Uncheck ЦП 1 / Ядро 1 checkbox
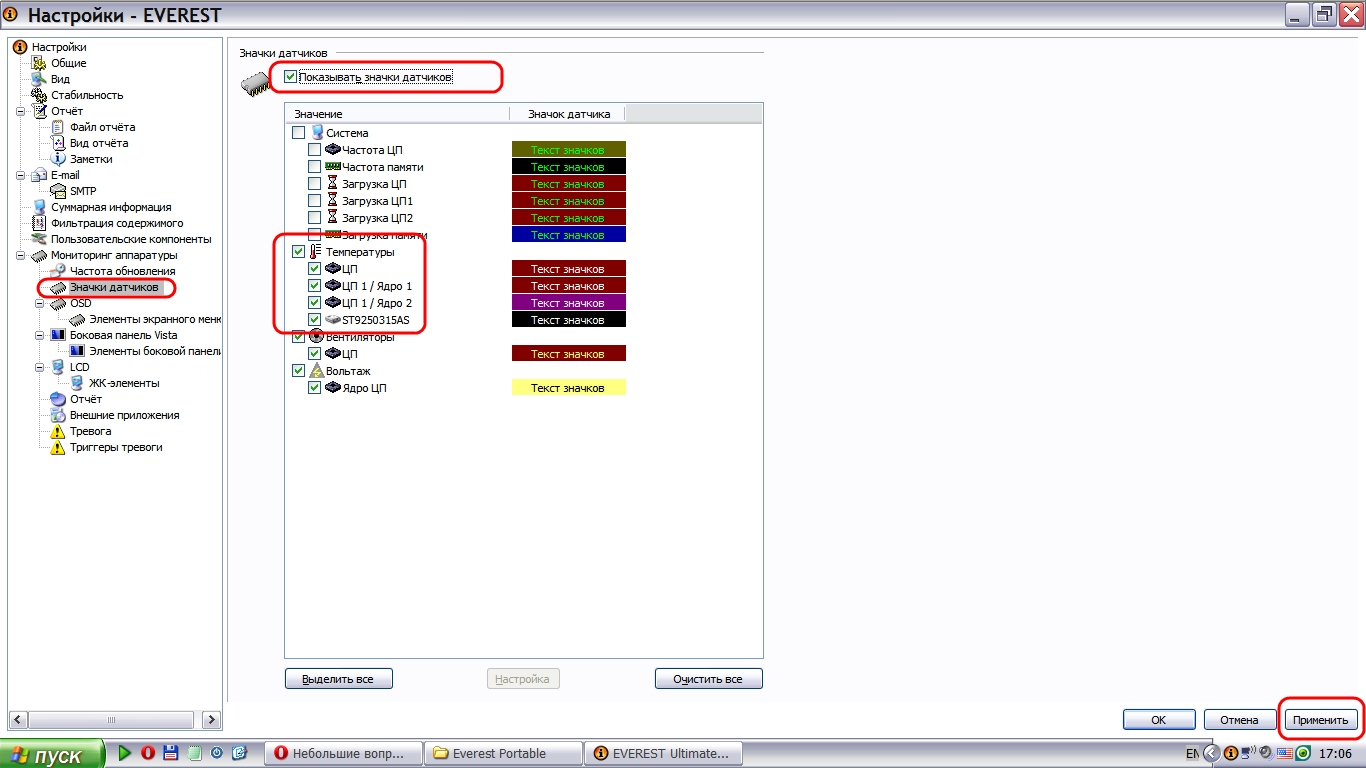The image size is (1366, 768). click(315, 286)
